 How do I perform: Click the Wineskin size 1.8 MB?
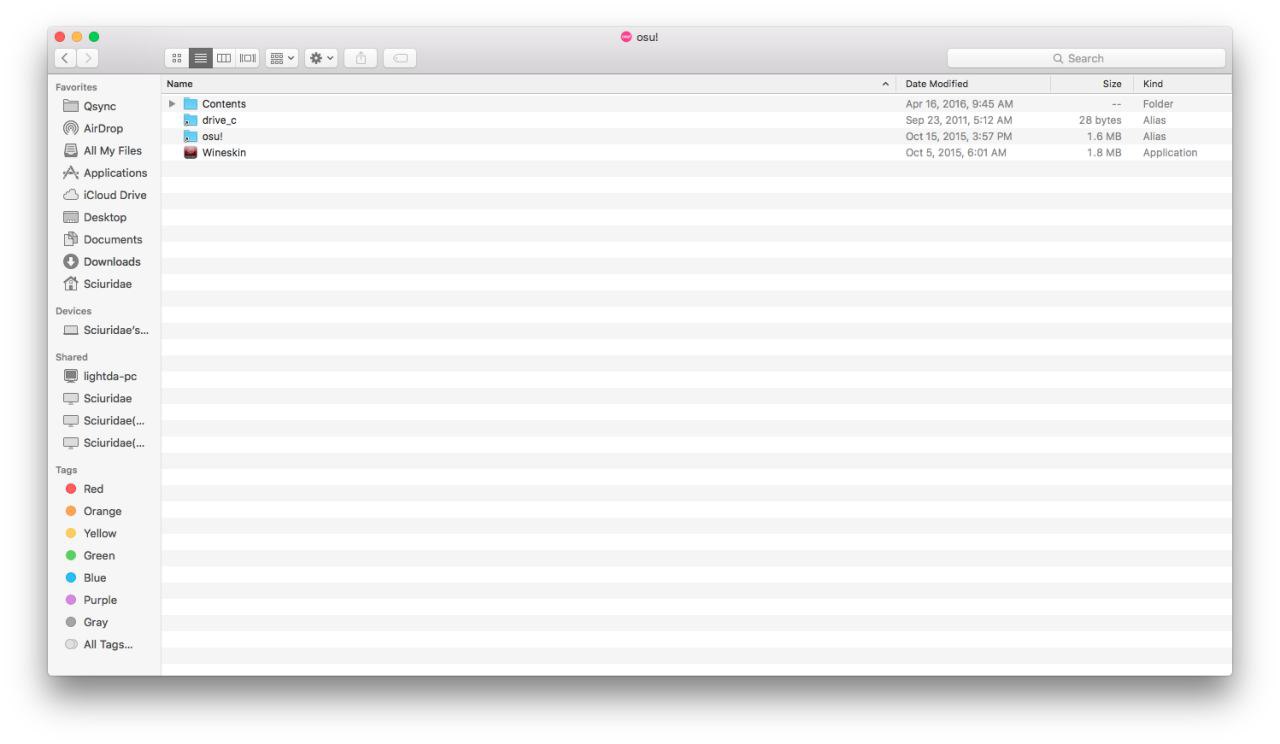(1106, 153)
